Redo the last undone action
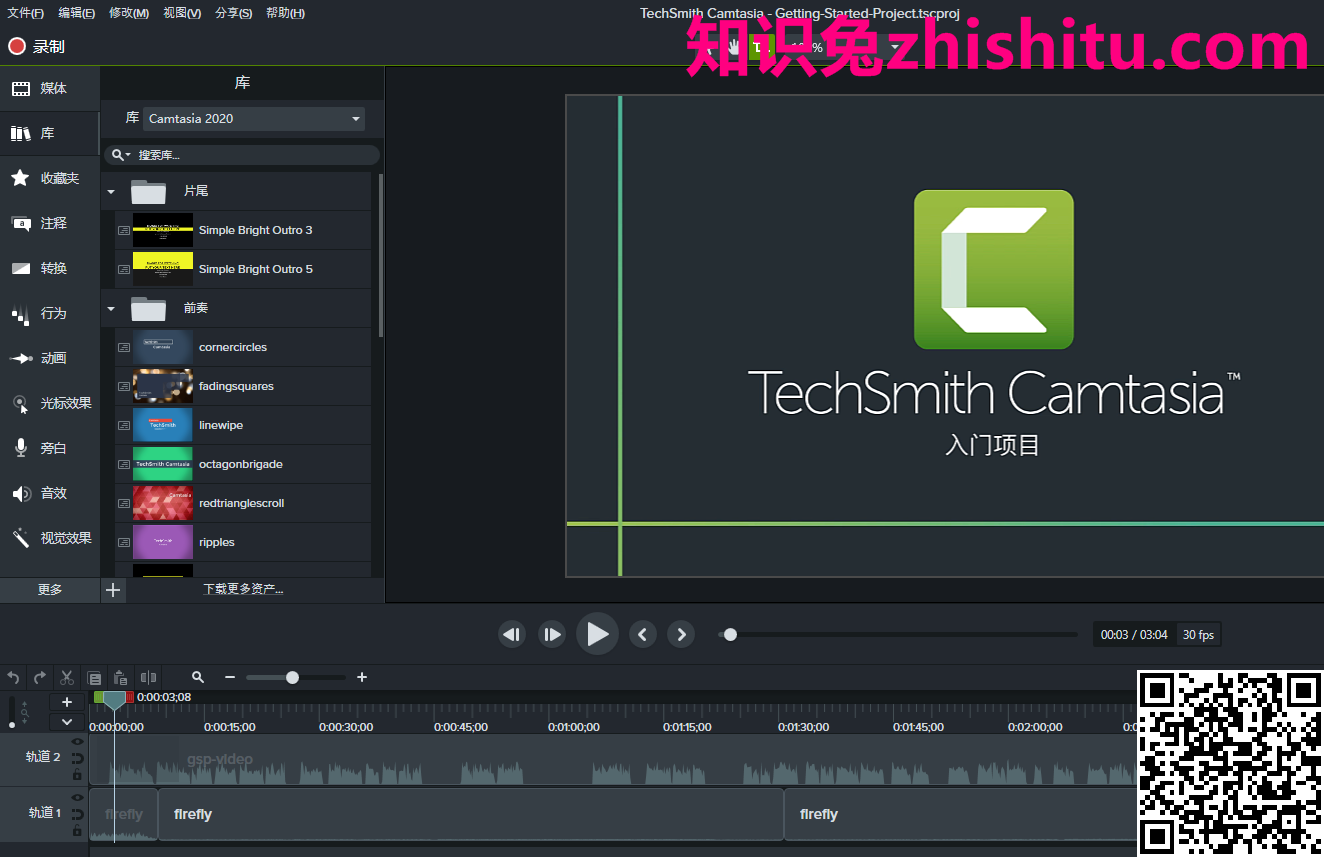The width and height of the screenshot is (1324, 857). [40, 677]
